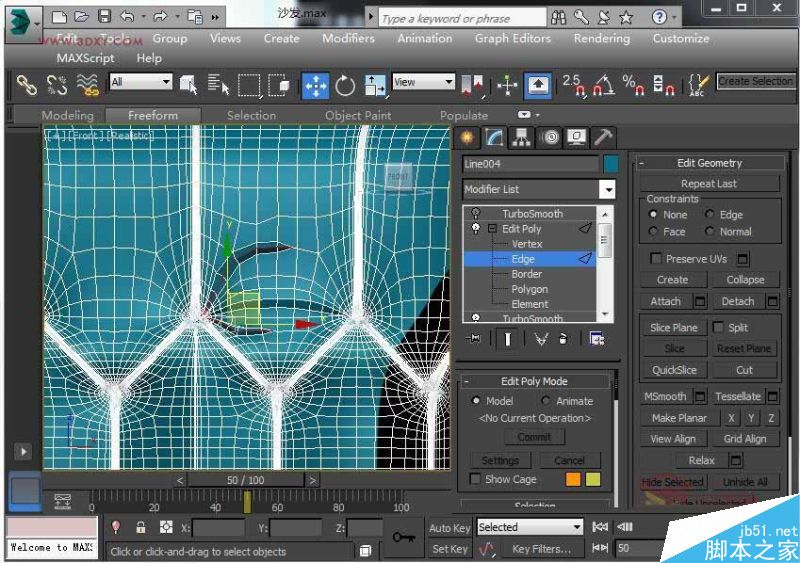Click the orange cage color swatch

[572, 479]
